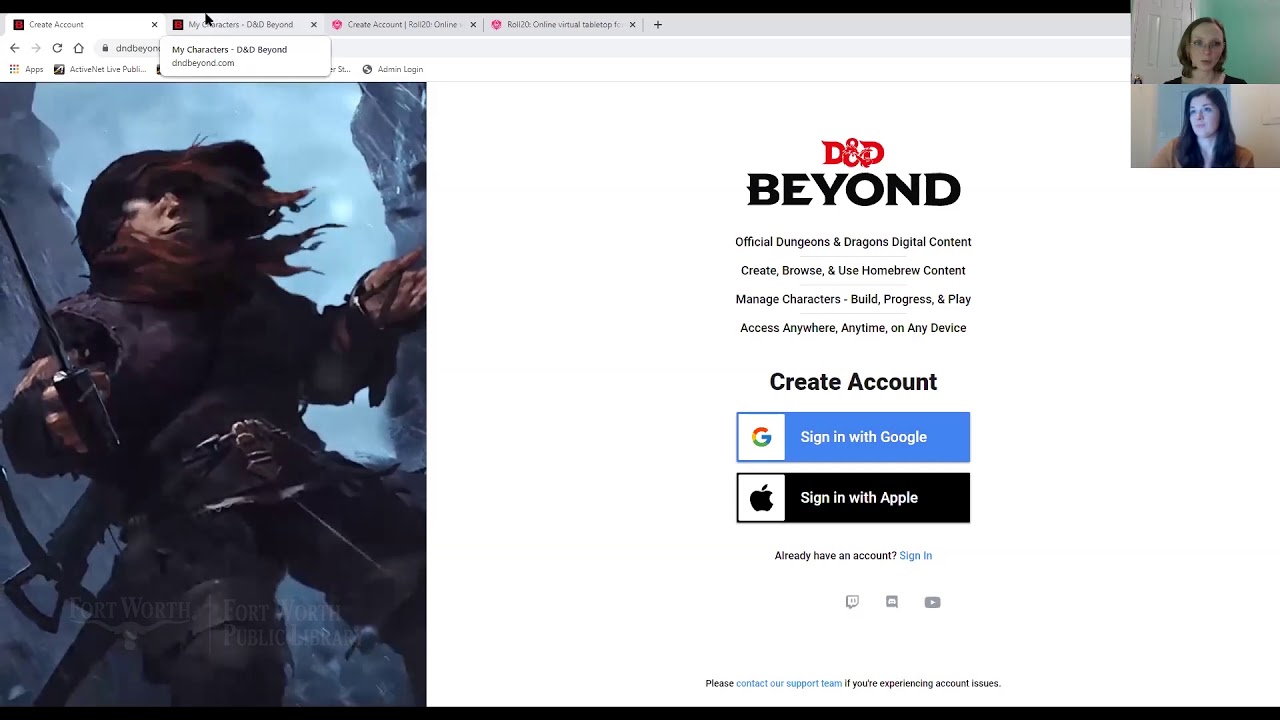Go back to the previous page
This screenshot has width=1280, height=720.
pos(14,48)
